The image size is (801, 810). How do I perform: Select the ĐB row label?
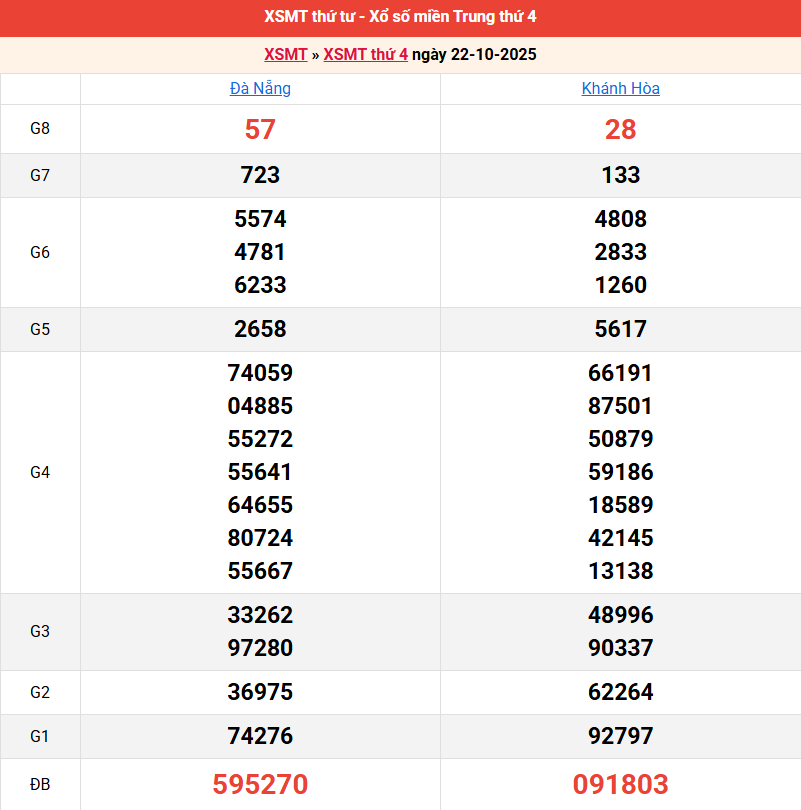(40, 784)
